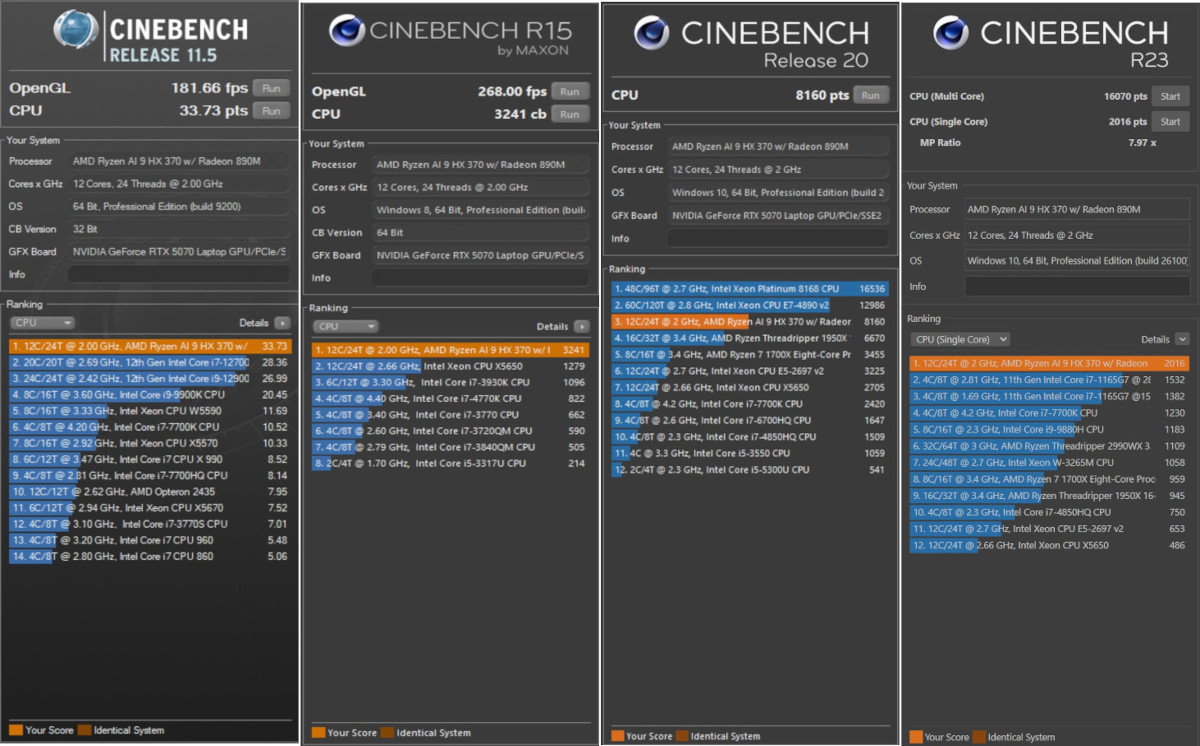Screen dimensions: 1200x746
Task: Open the CPU (Single Core) dropdown in R23
Action: click(x=960, y=340)
